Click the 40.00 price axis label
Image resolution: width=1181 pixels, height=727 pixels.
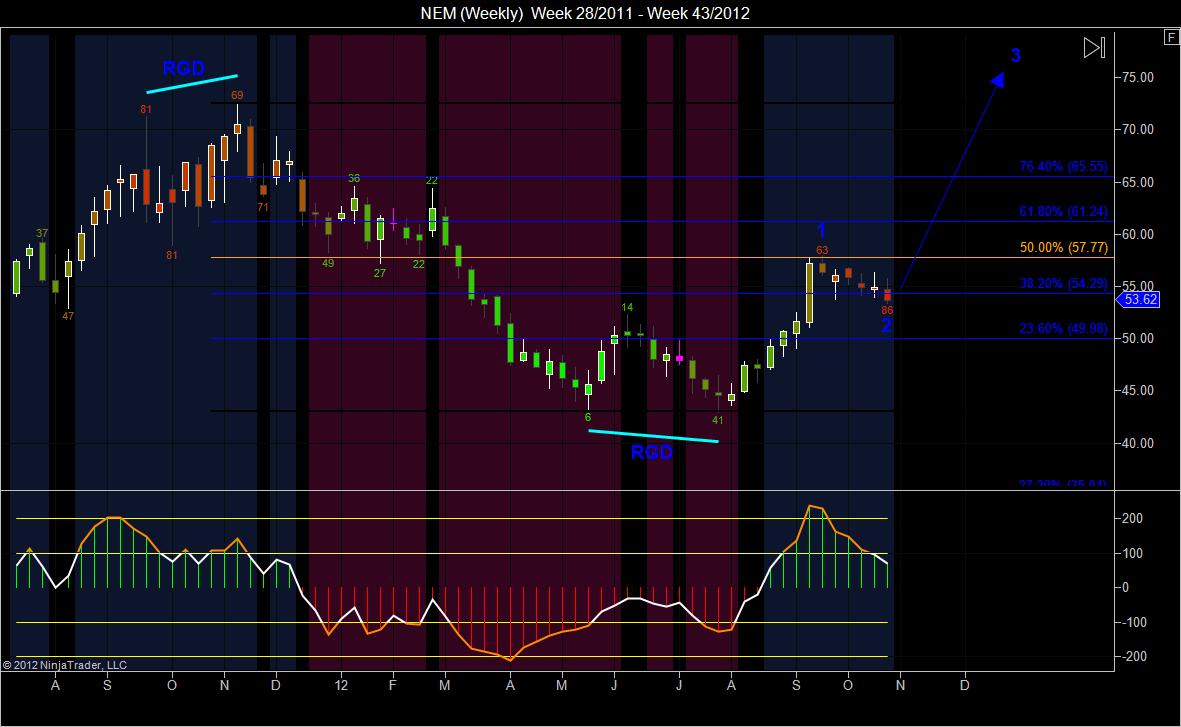pos(1137,443)
